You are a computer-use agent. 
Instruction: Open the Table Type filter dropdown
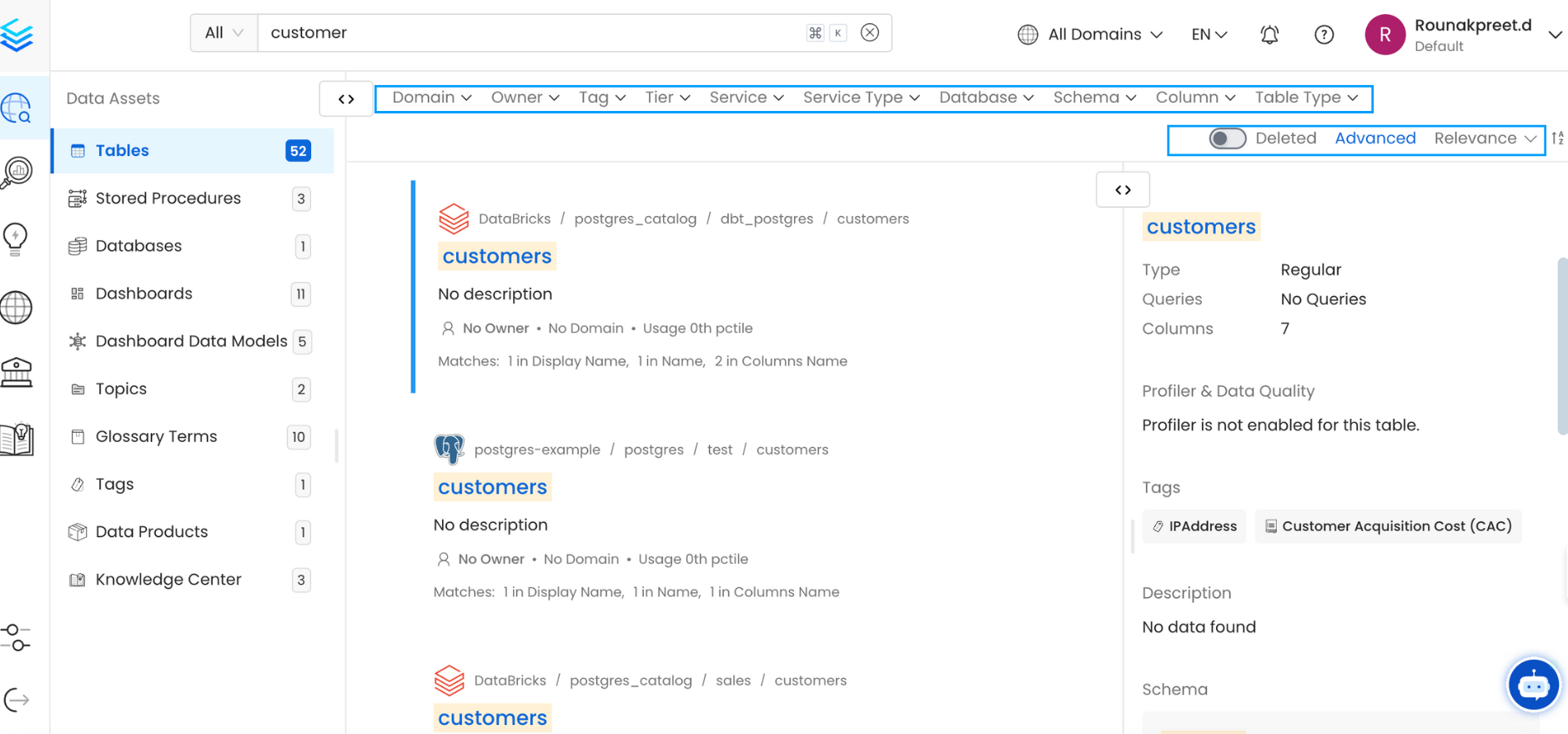1306,98
